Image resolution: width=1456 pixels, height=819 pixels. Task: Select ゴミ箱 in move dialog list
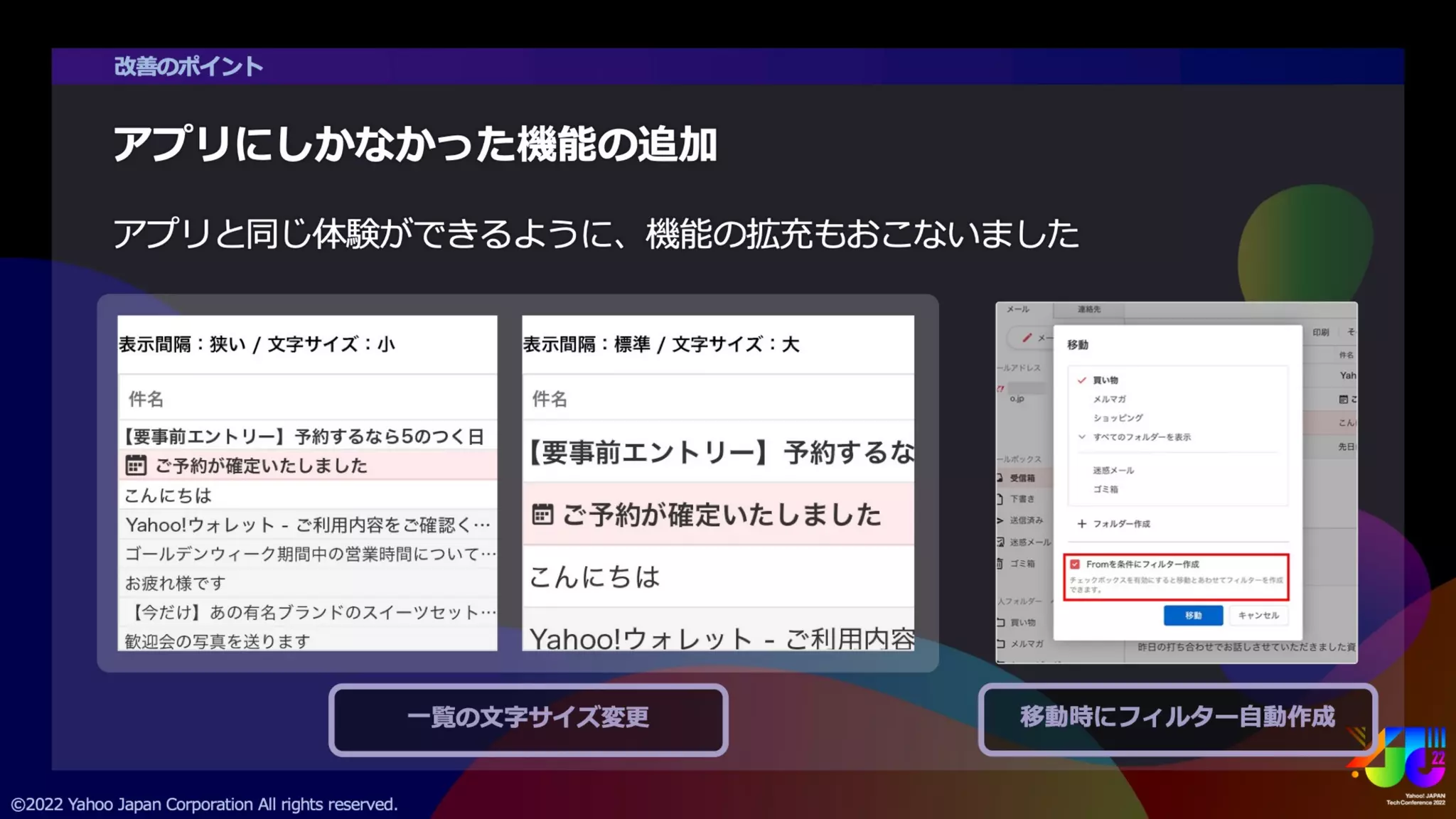click(1106, 489)
